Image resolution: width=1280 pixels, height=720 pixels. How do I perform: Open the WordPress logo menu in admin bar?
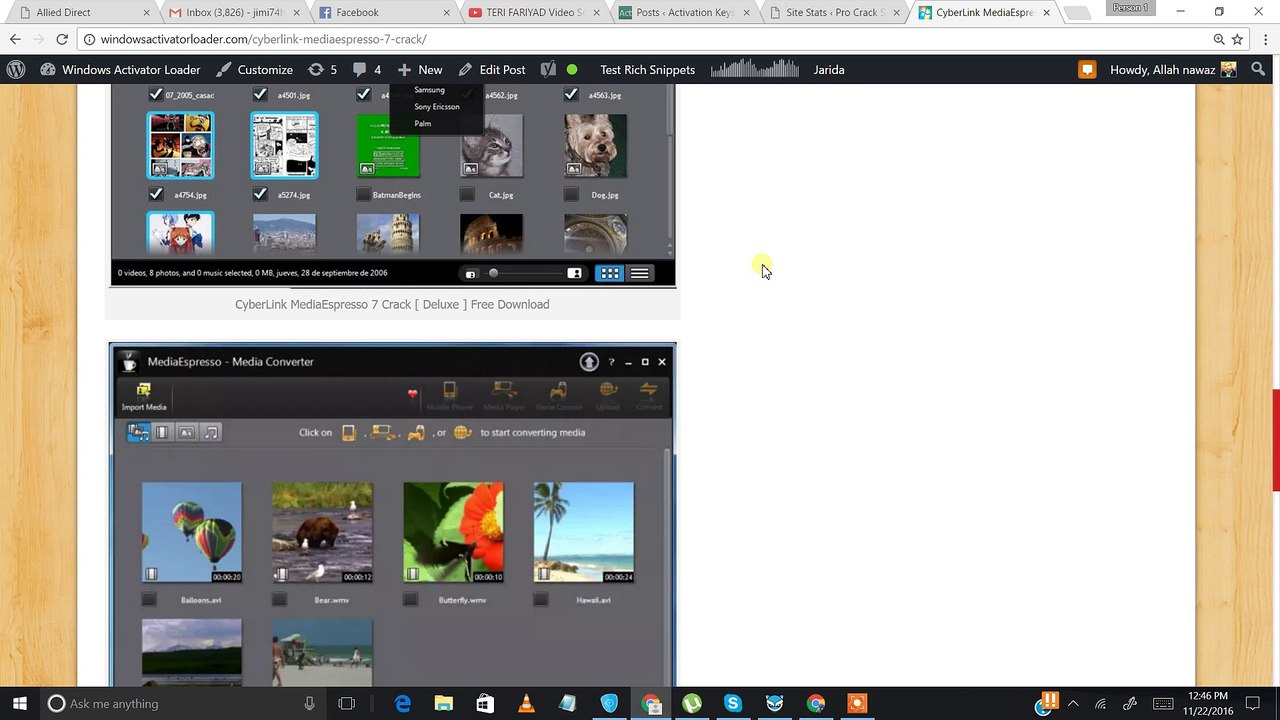click(x=16, y=70)
